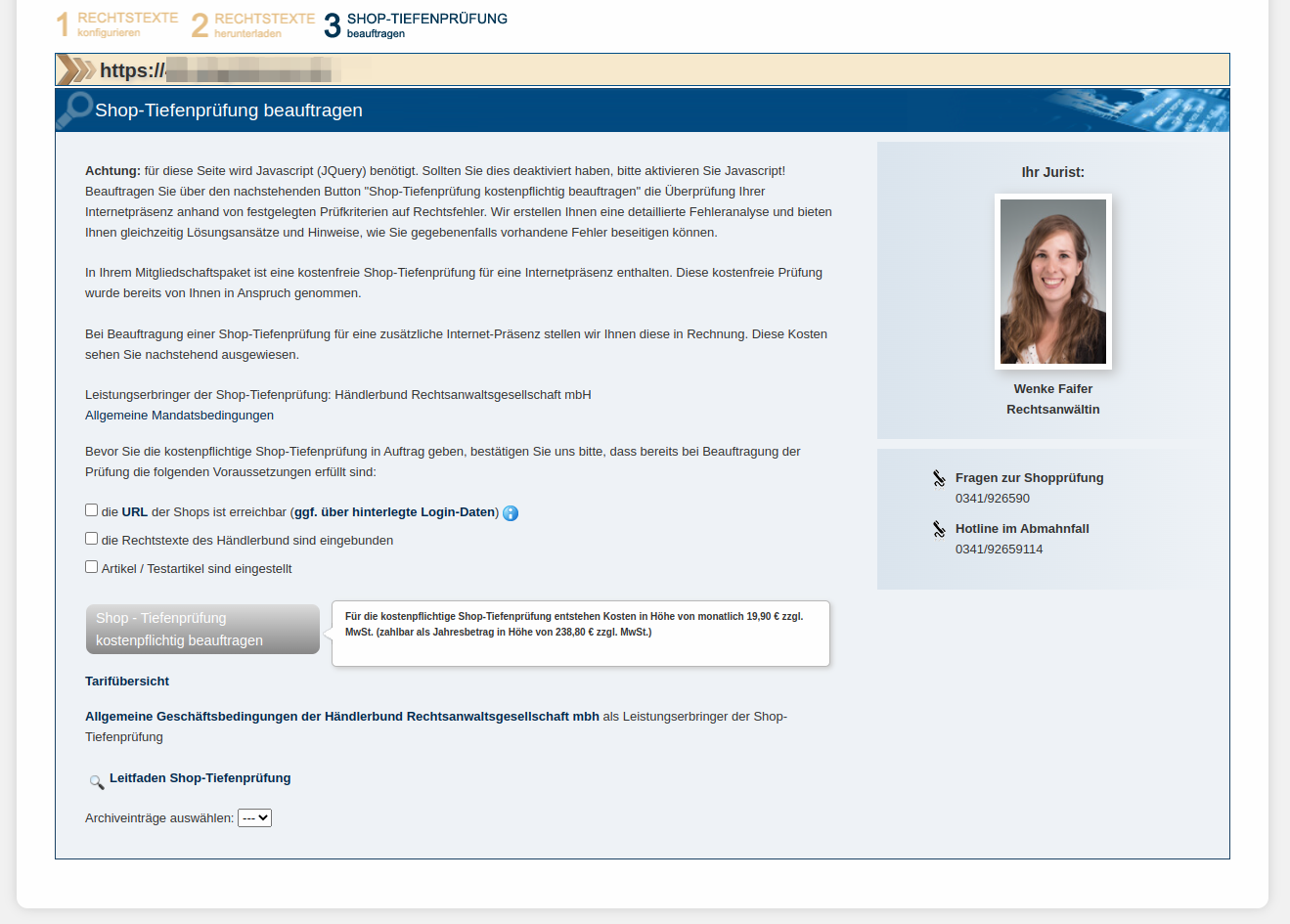Switch to step 2 Rechtstexte herunterladen

[x=253, y=24]
